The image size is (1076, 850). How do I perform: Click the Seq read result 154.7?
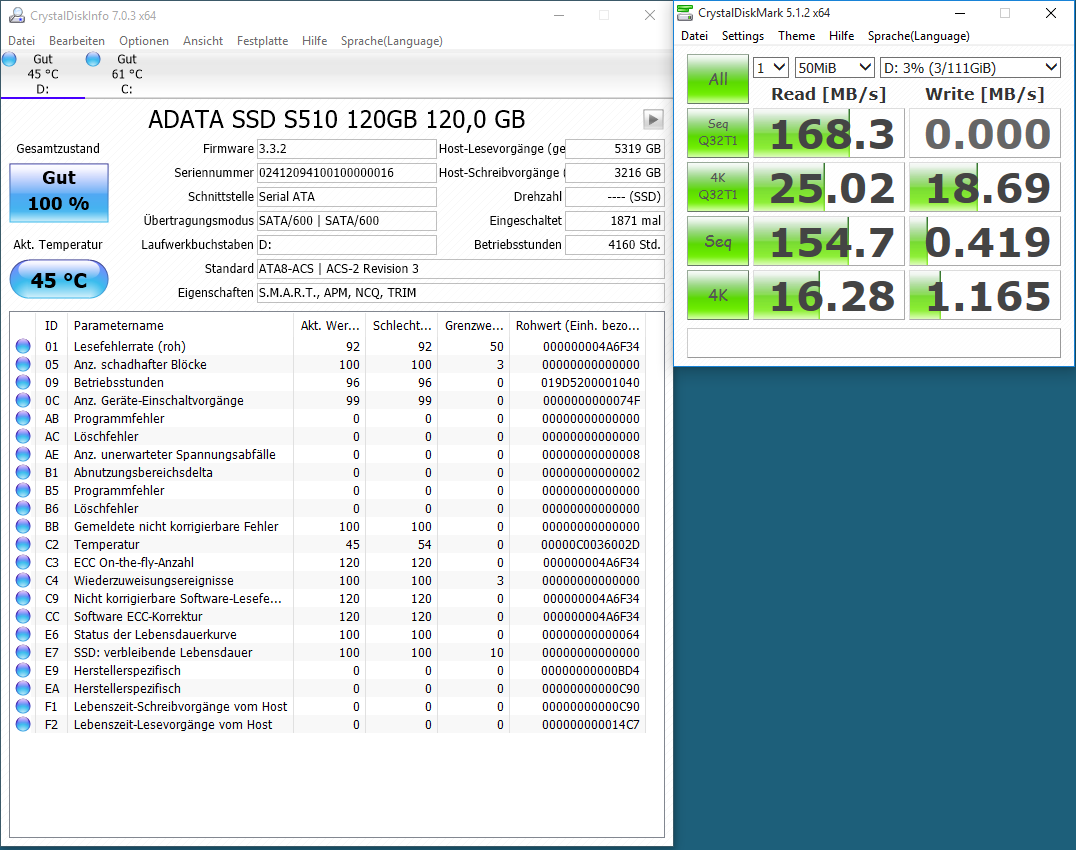point(829,241)
